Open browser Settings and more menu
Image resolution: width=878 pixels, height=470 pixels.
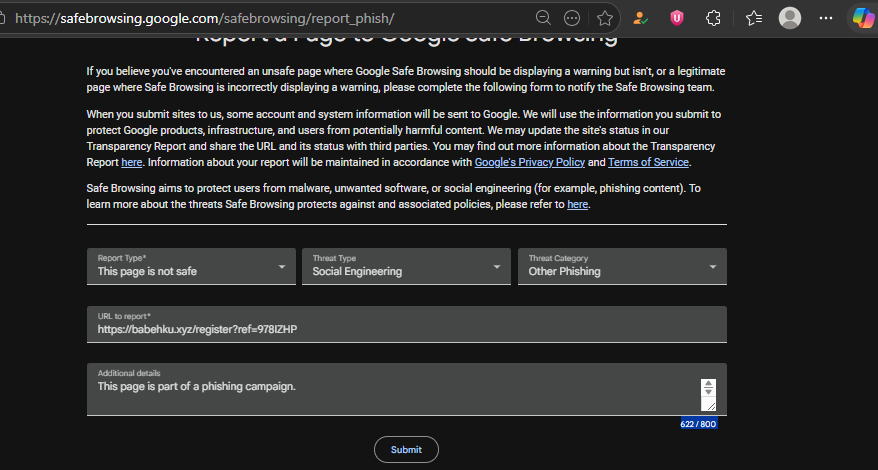point(825,18)
